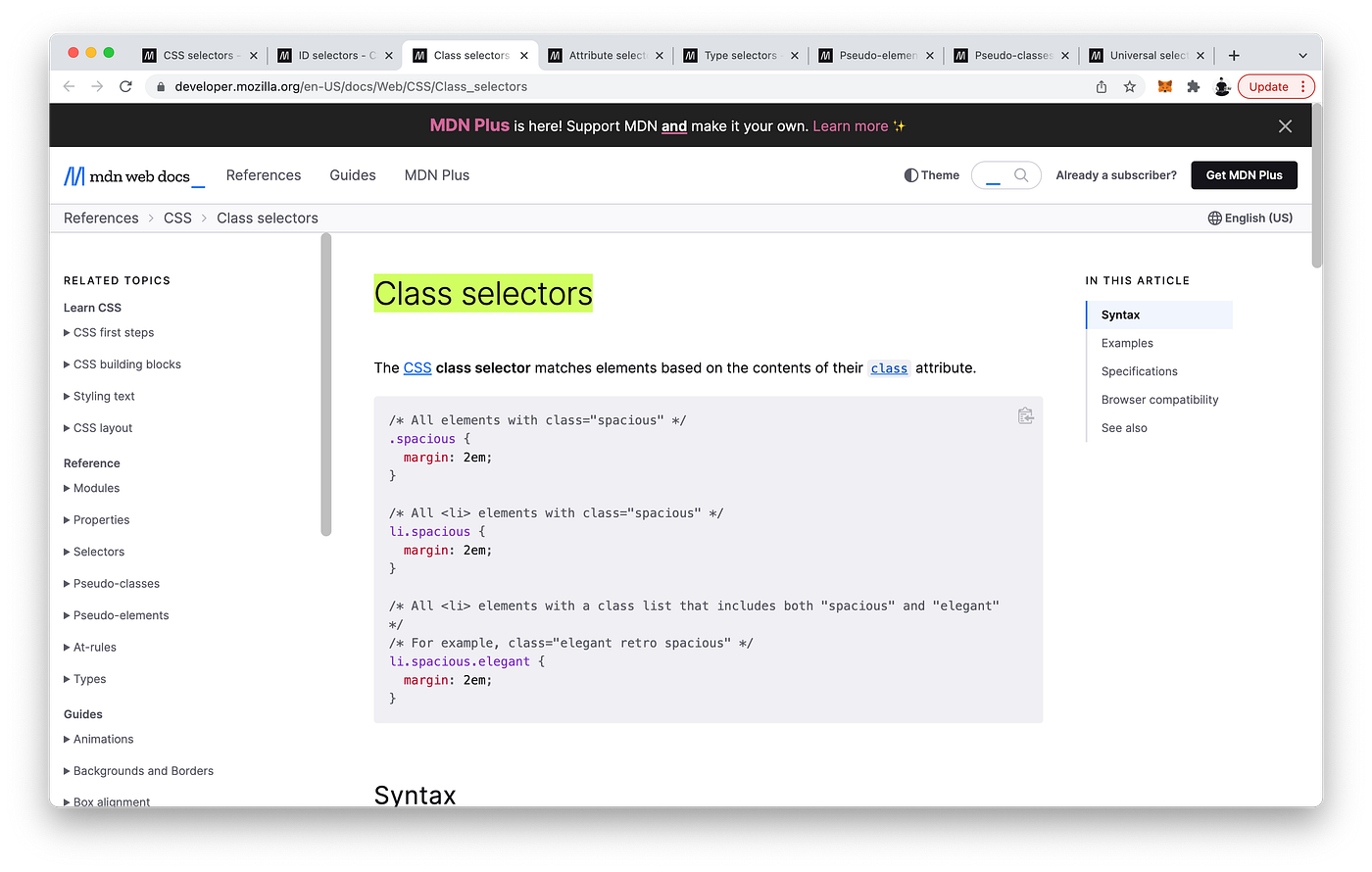Click the globe icon beside English (US)
This screenshot has height=872, width=1372.
(1212, 218)
